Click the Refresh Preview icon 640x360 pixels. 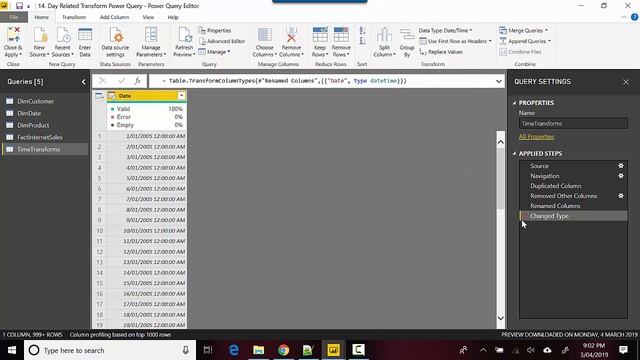184,35
